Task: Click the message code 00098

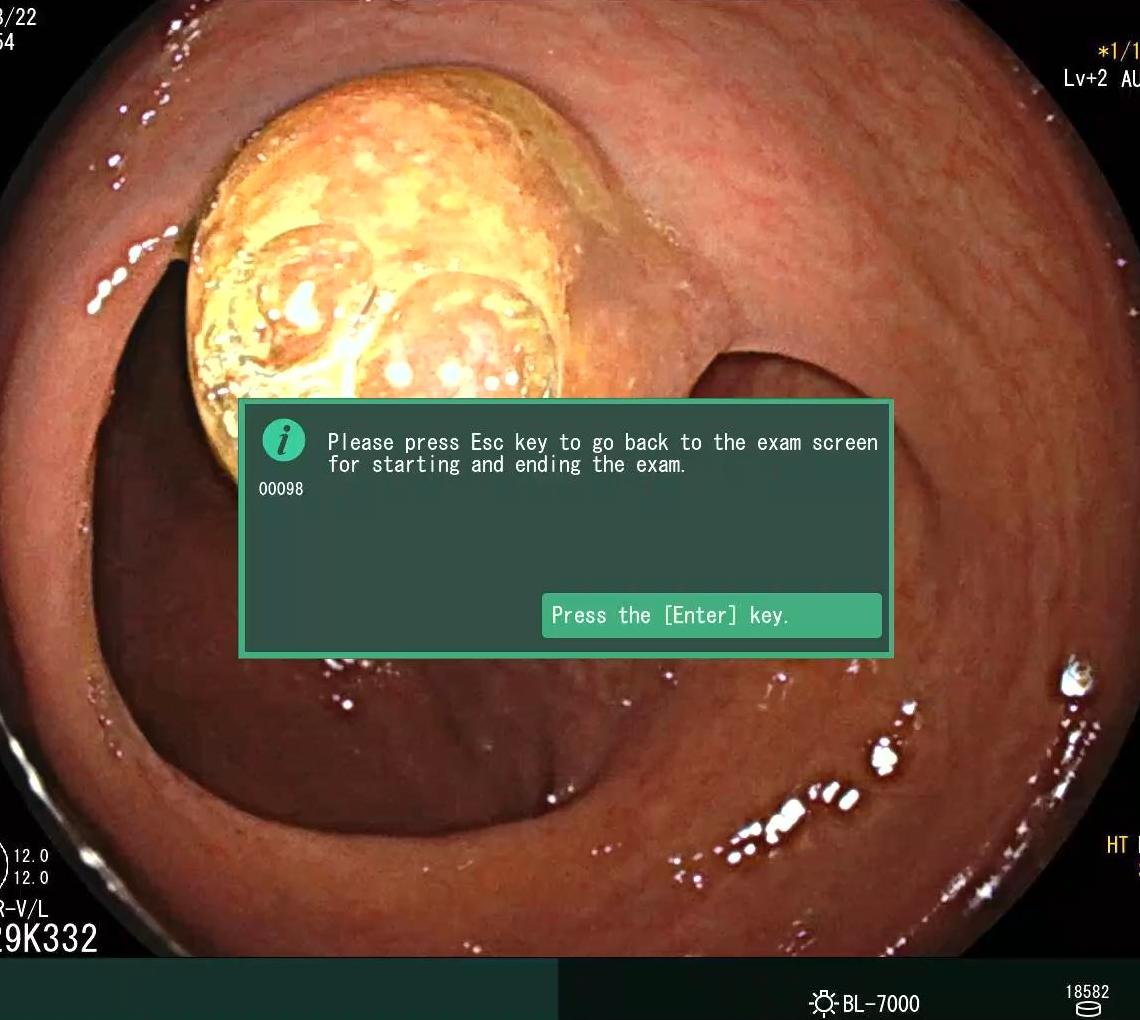Action: 281,489
